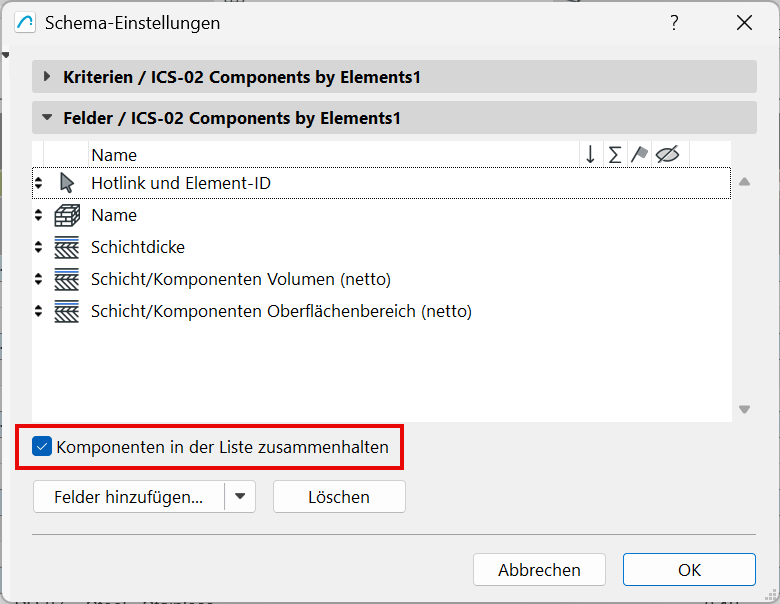
Task: Click the Felder hinzufügen button
Action: click(128, 497)
